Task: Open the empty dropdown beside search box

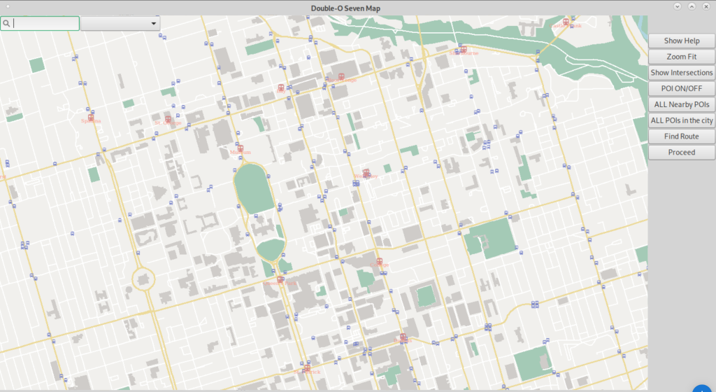Action: pyautogui.click(x=120, y=23)
